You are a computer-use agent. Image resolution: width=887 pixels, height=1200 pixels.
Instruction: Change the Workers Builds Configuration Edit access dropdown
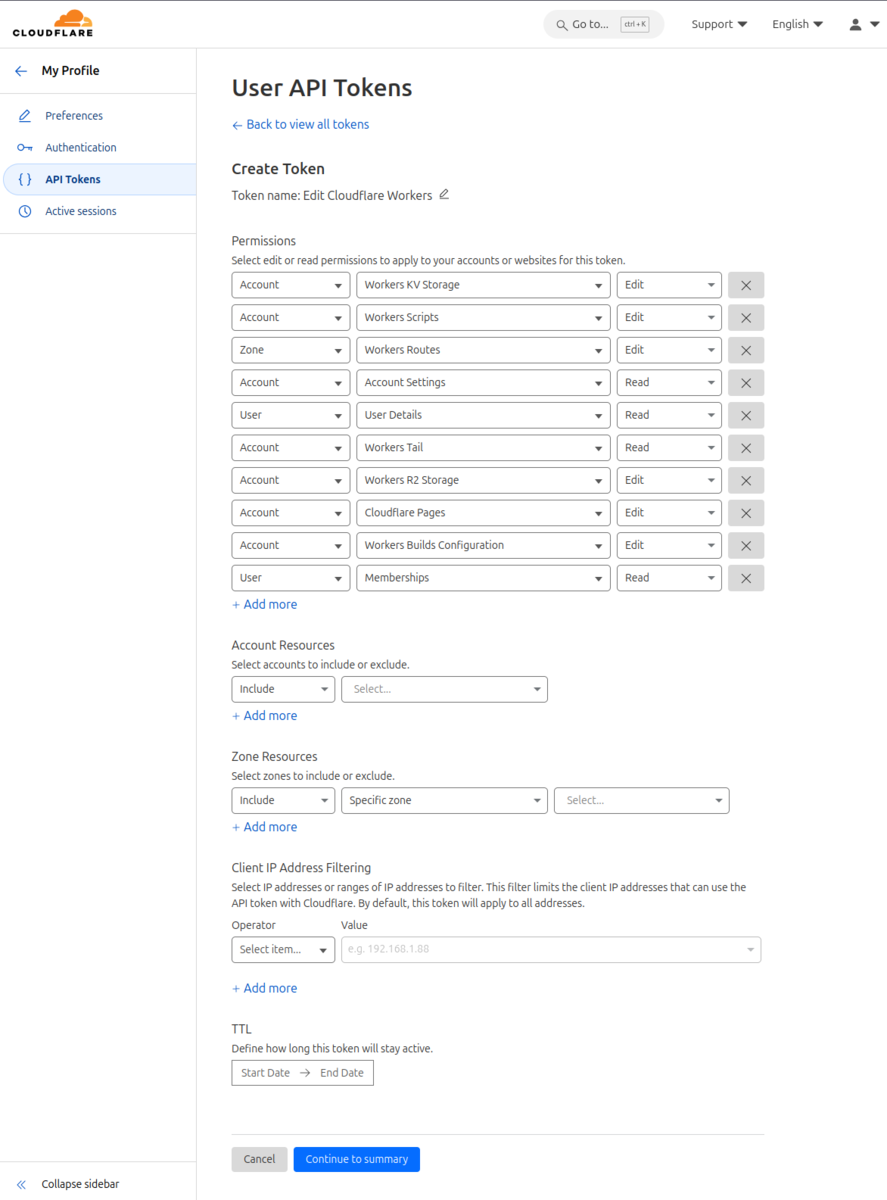tap(669, 545)
